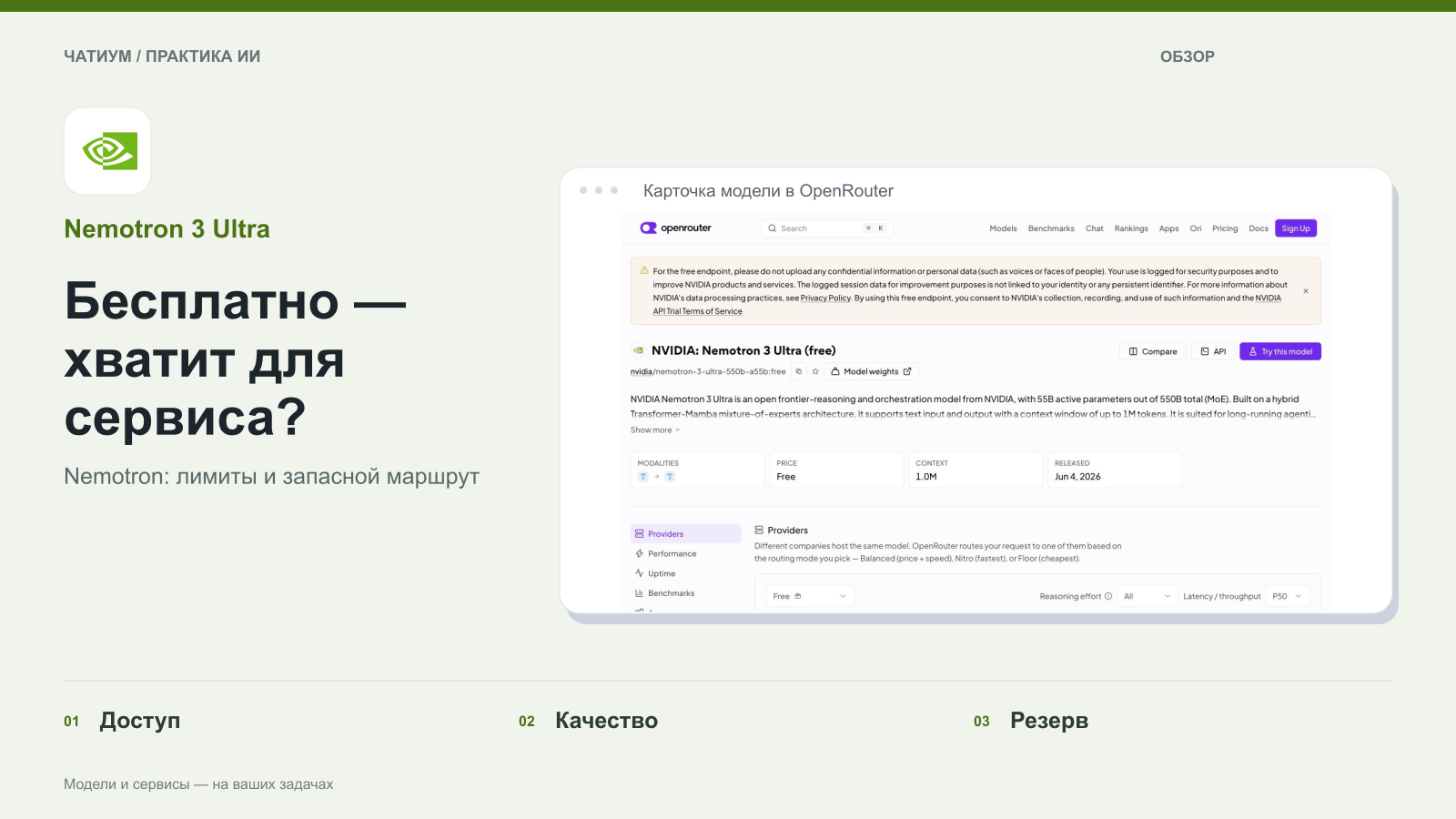Click the warning triangle icon in the banner
The width and height of the screenshot is (1456, 819).
[x=644, y=270]
